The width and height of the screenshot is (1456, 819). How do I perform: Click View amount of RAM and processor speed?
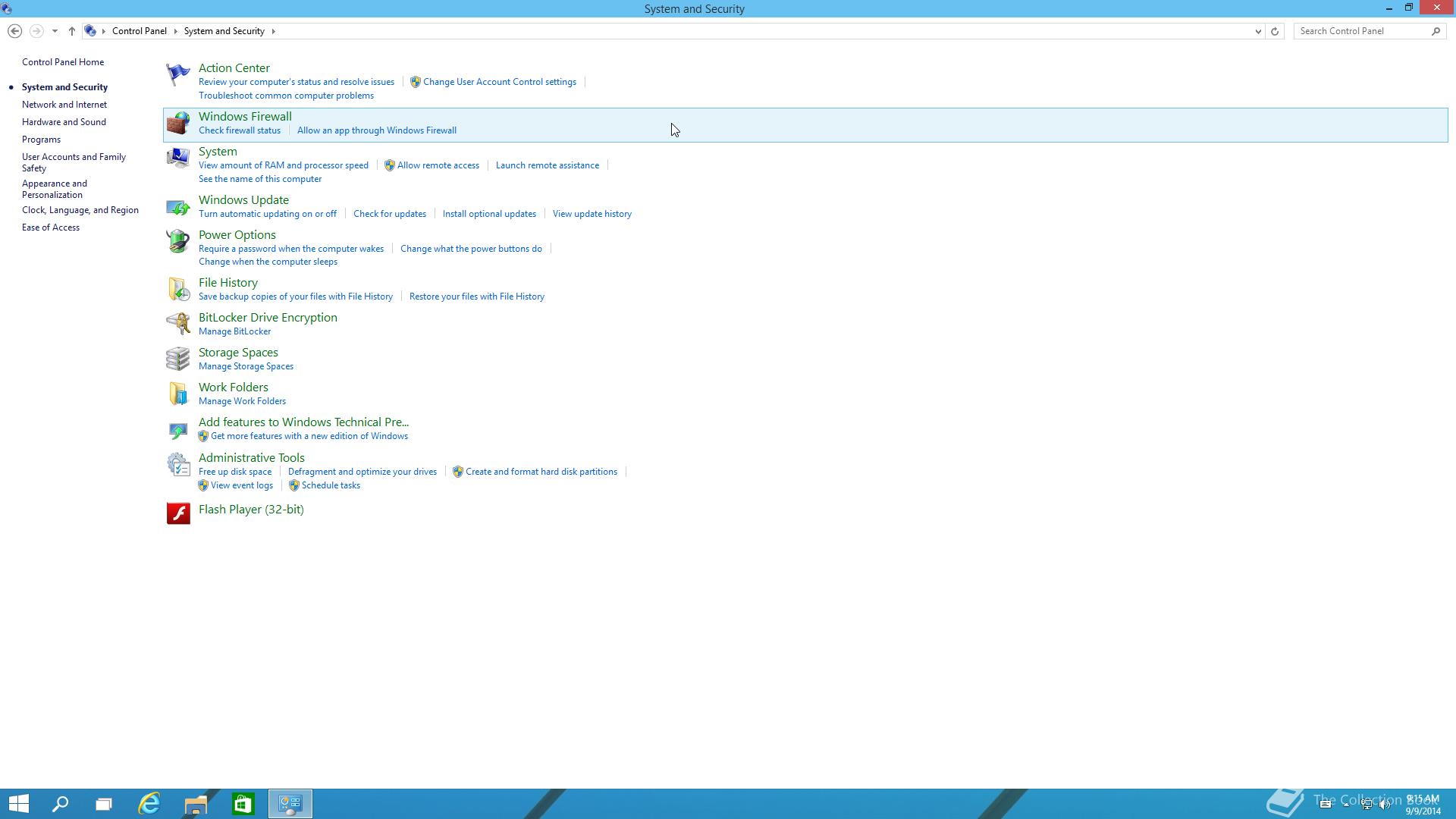click(x=284, y=165)
